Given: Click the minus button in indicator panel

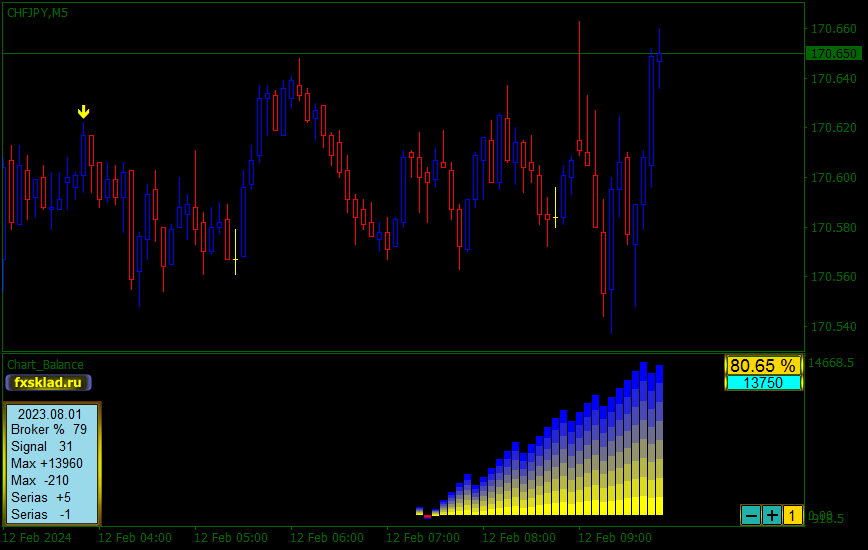Looking at the screenshot, I should click(751, 516).
